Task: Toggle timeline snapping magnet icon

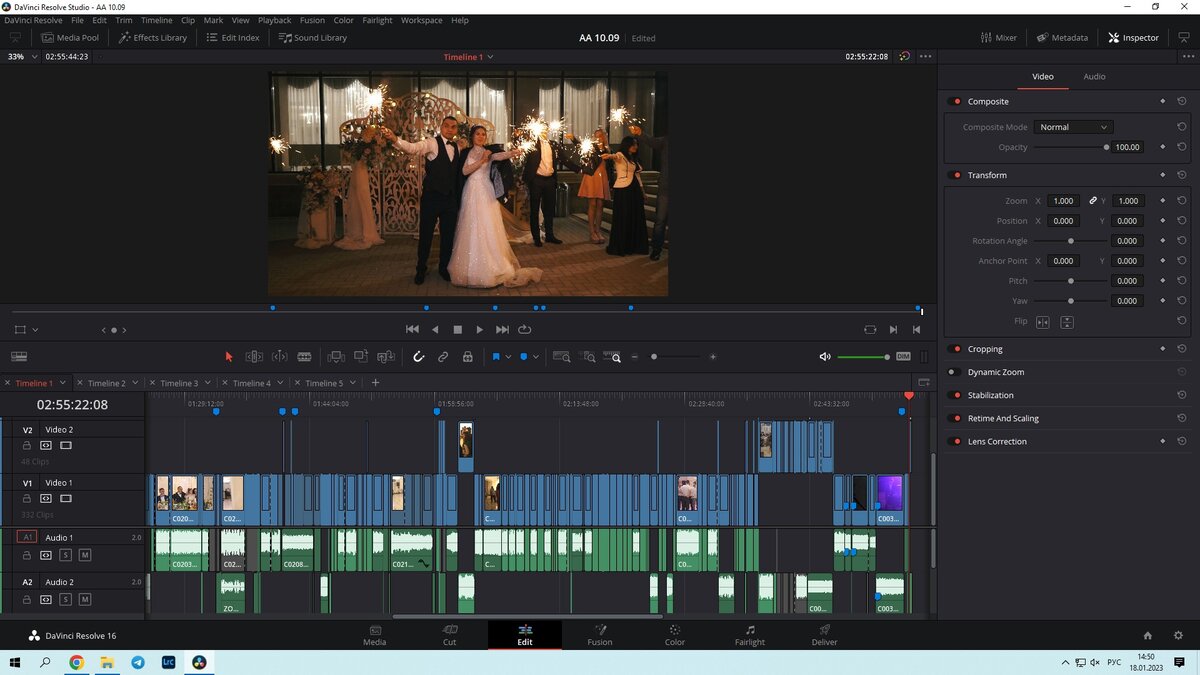Action: 418,357
